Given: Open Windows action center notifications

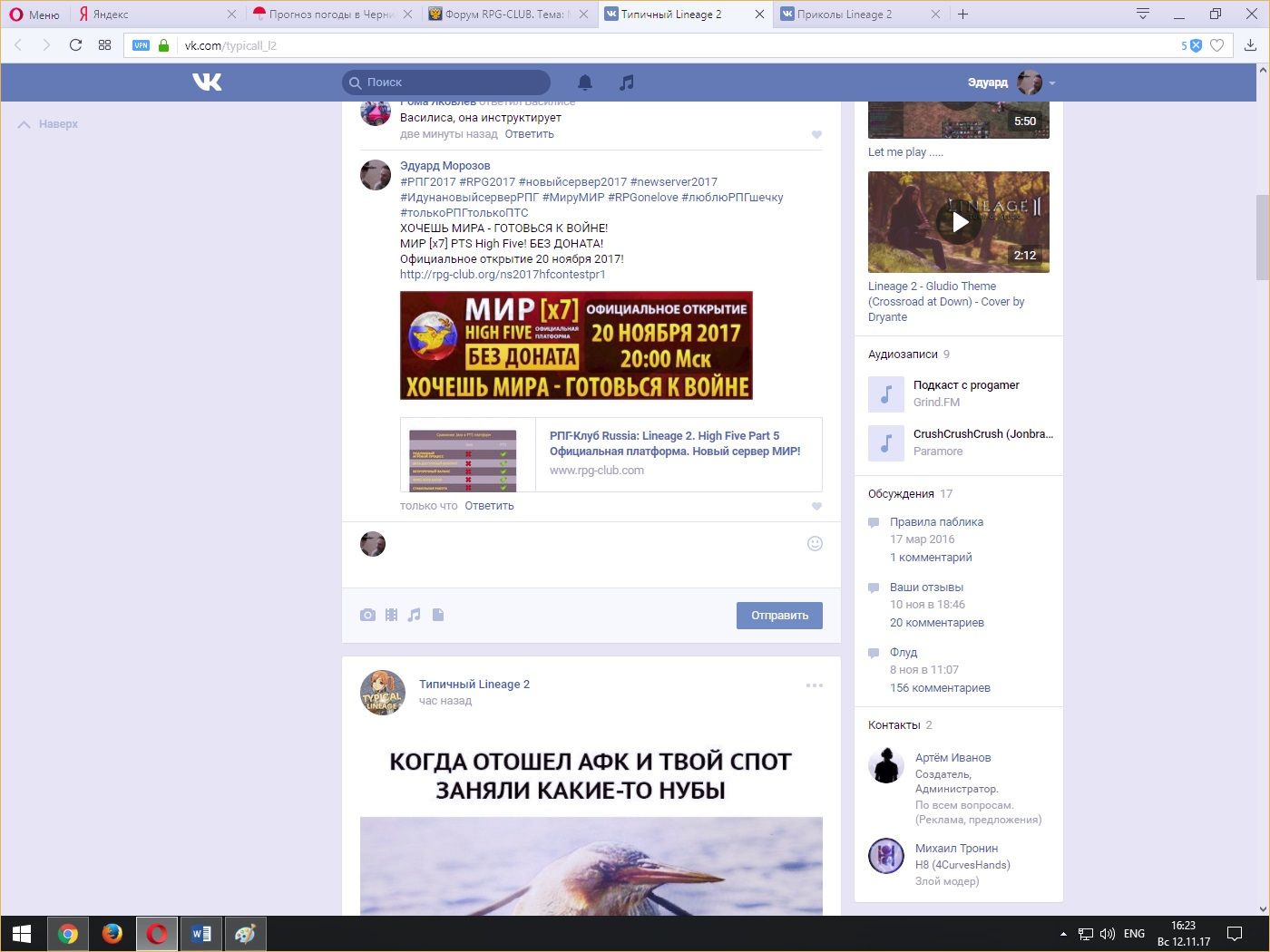Looking at the screenshot, I should (x=1235, y=934).
